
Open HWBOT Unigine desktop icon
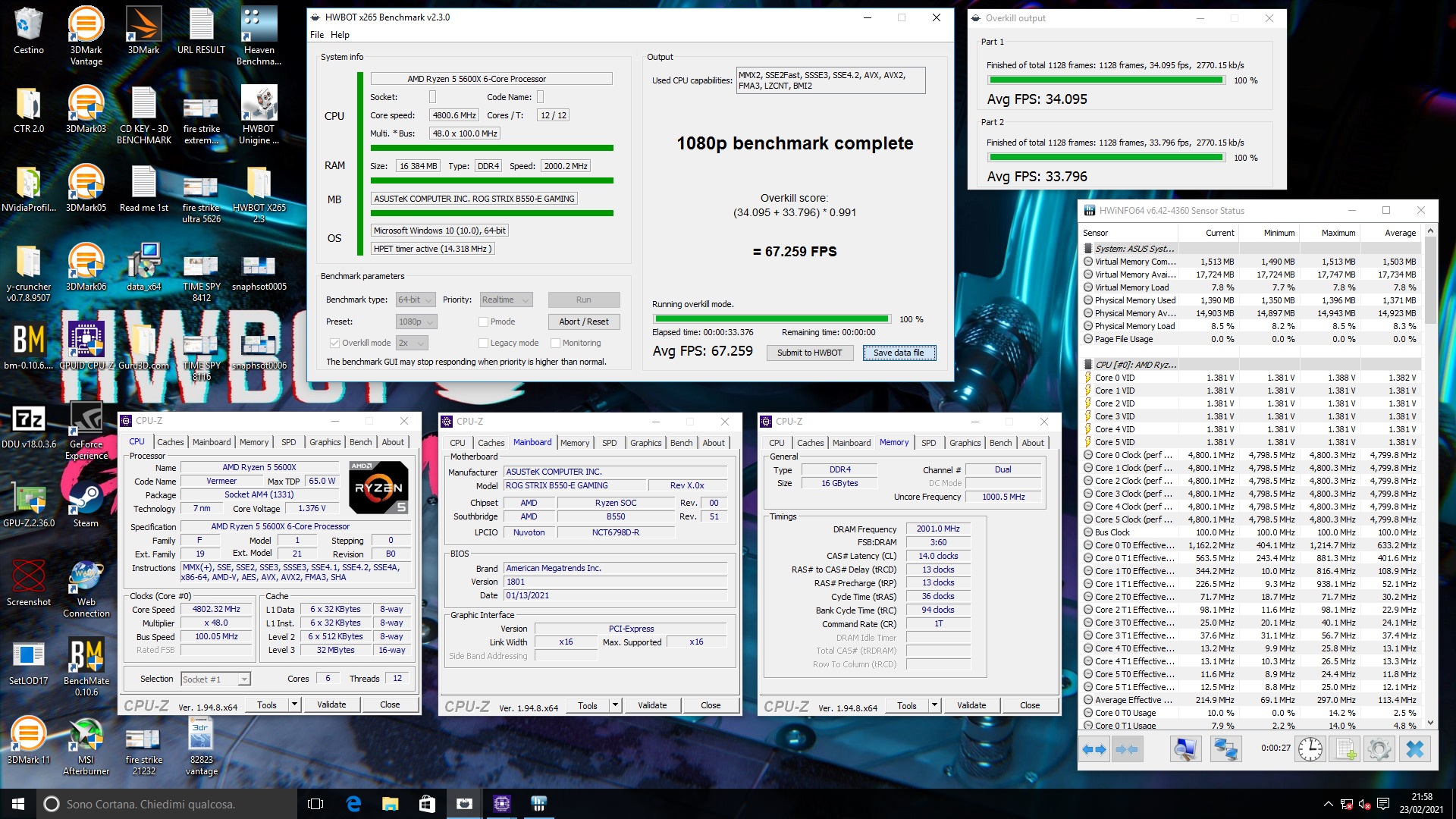click(x=259, y=115)
